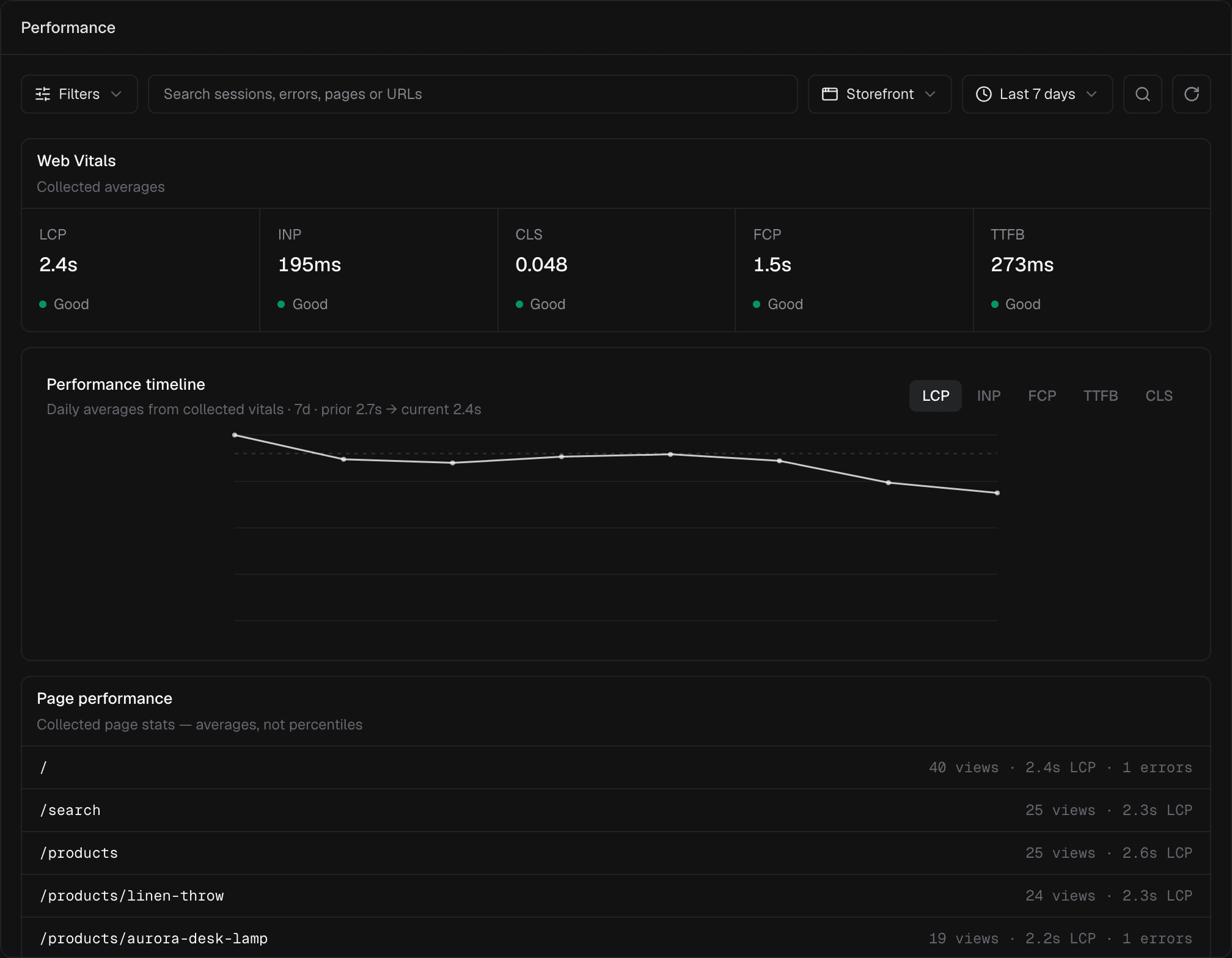Click the Page performance heading
This screenshot has height=958, width=1232.
point(105,698)
